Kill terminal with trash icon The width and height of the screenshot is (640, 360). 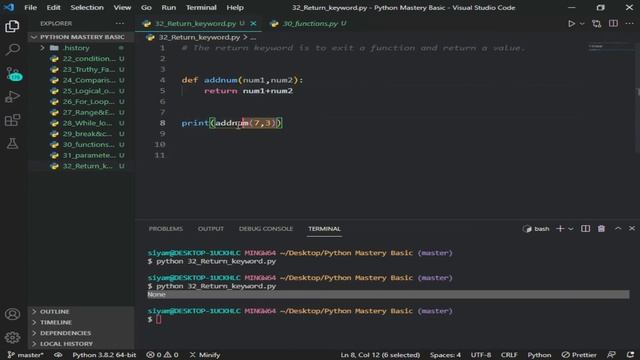[x=601, y=229]
